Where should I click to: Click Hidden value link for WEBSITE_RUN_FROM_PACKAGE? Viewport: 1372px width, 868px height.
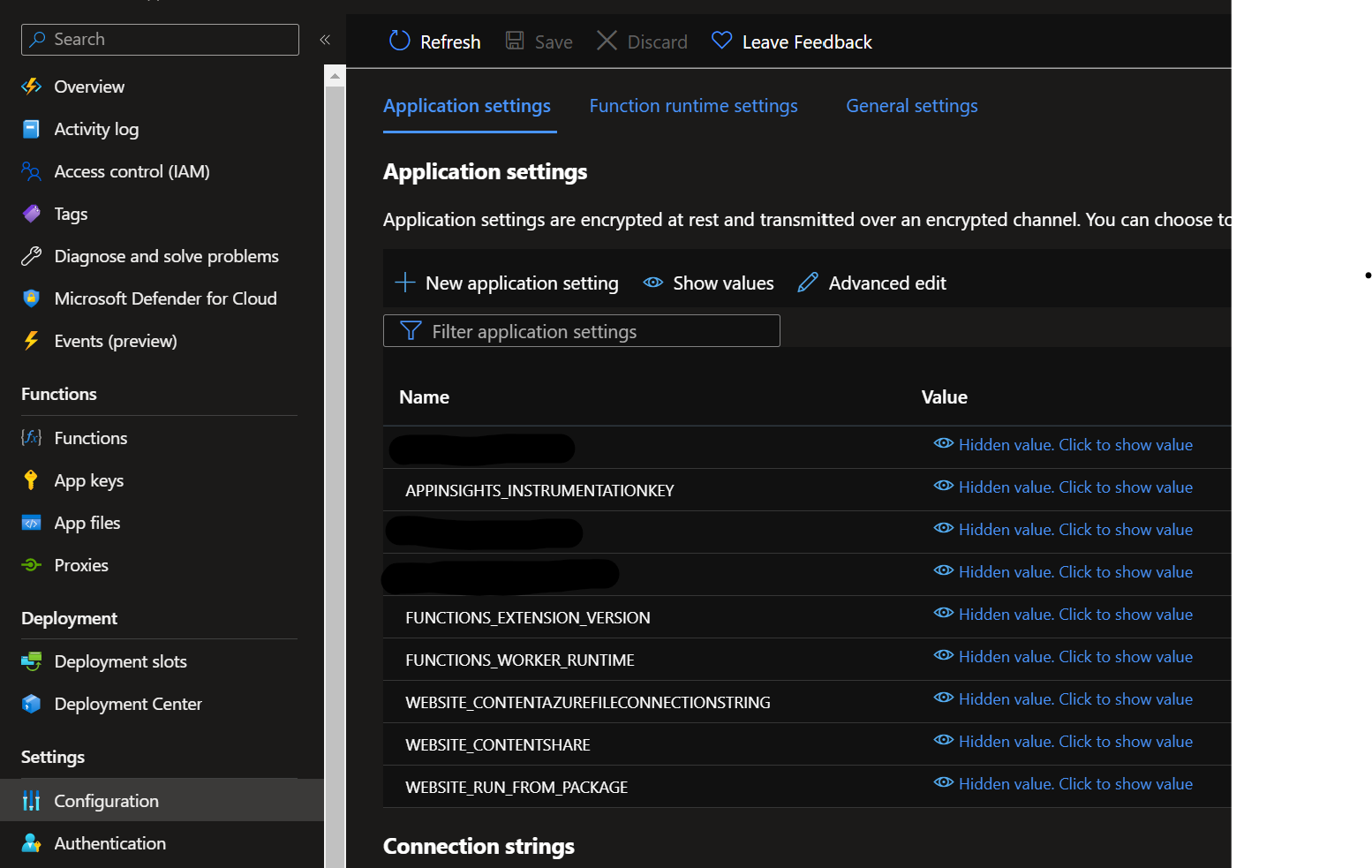pos(1075,783)
